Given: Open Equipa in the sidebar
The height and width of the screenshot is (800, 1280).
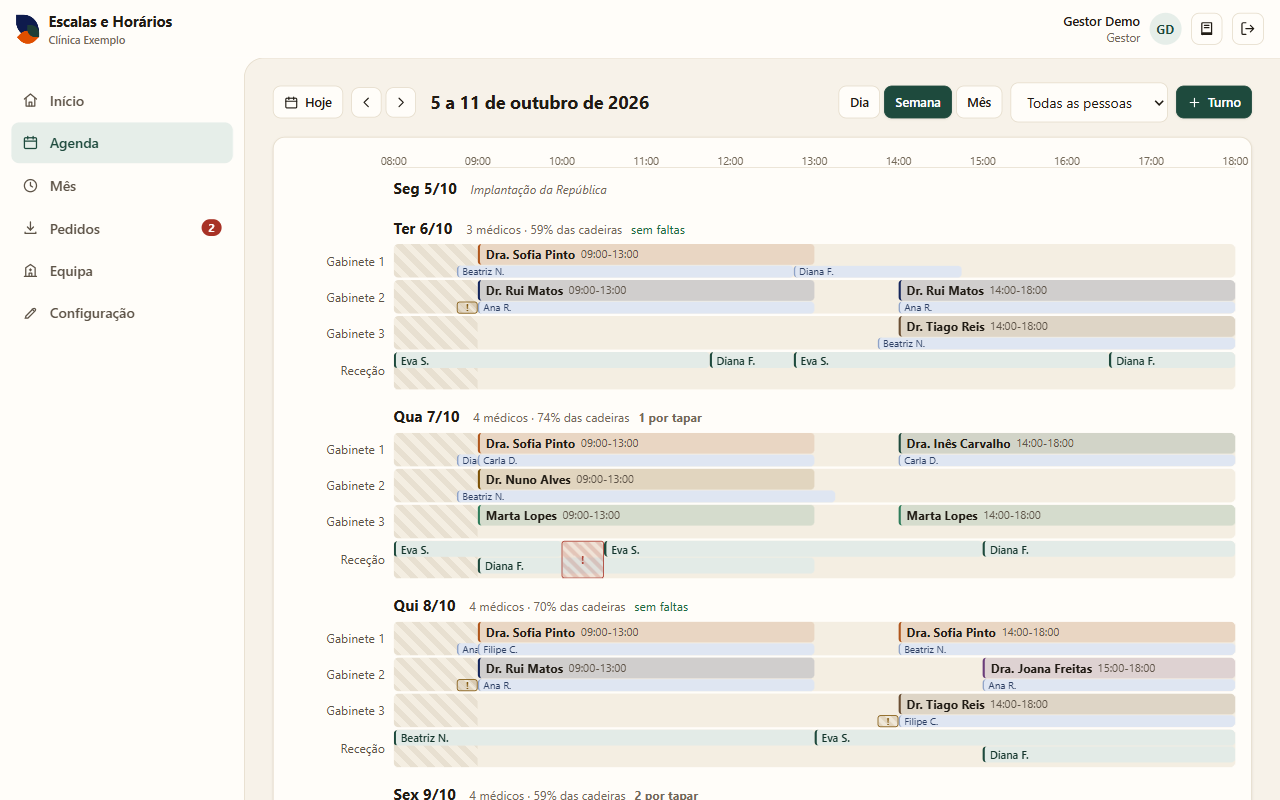Looking at the screenshot, I should coord(122,271).
